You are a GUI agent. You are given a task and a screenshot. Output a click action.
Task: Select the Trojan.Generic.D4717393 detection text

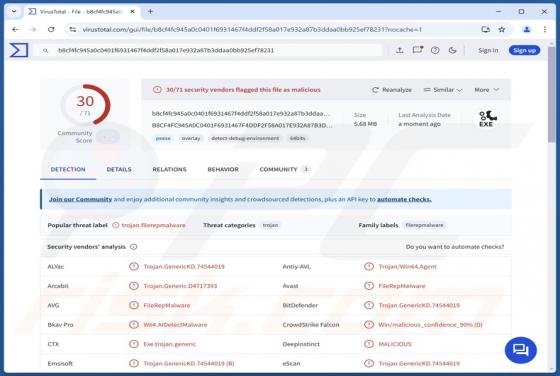pos(180,286)
